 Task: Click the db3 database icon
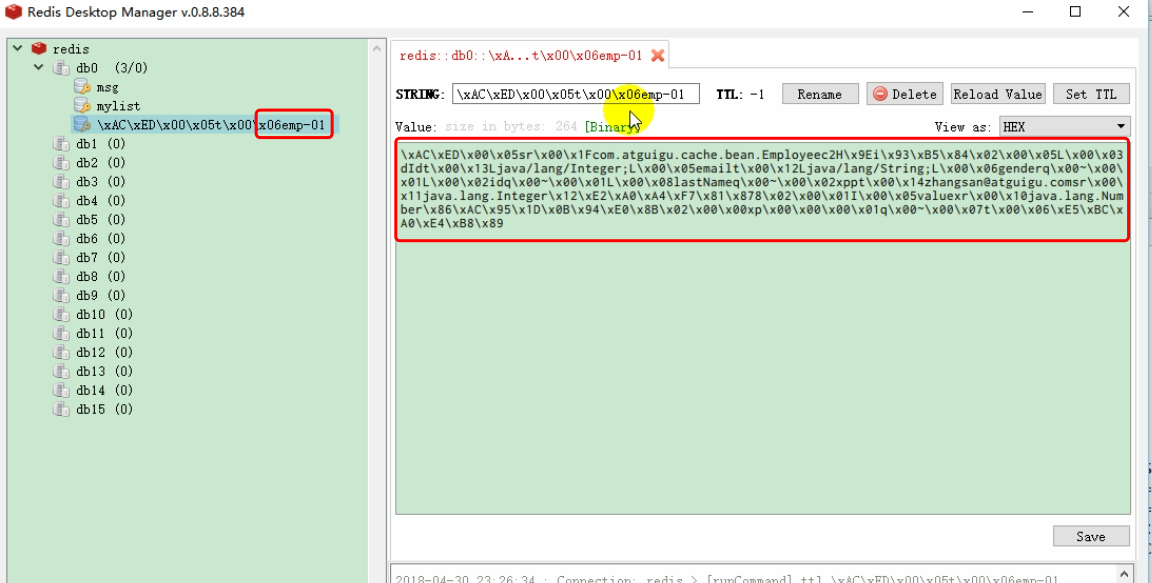(x=62, y=182)
